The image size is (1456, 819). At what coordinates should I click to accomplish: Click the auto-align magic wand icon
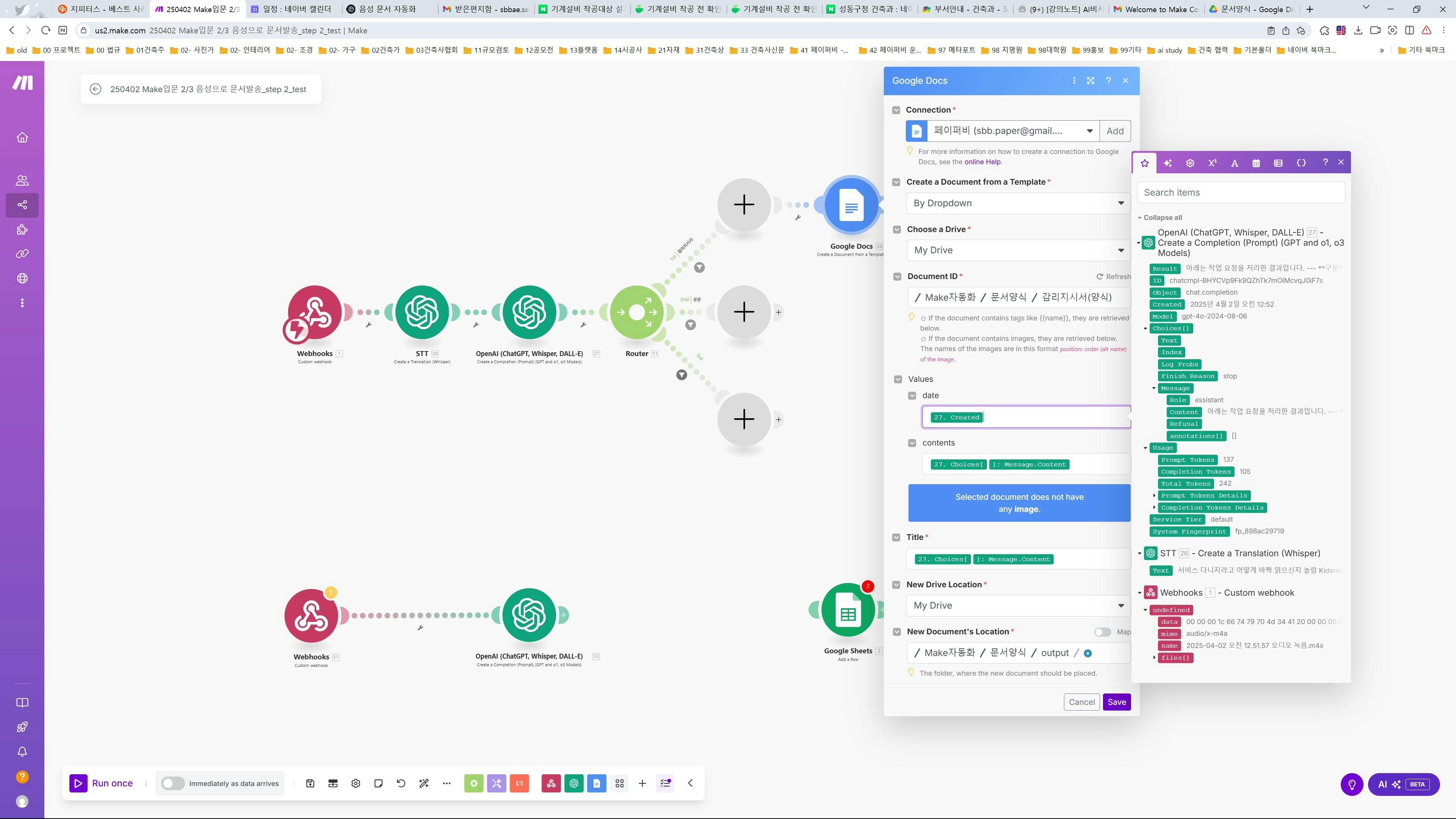point(424,783)
